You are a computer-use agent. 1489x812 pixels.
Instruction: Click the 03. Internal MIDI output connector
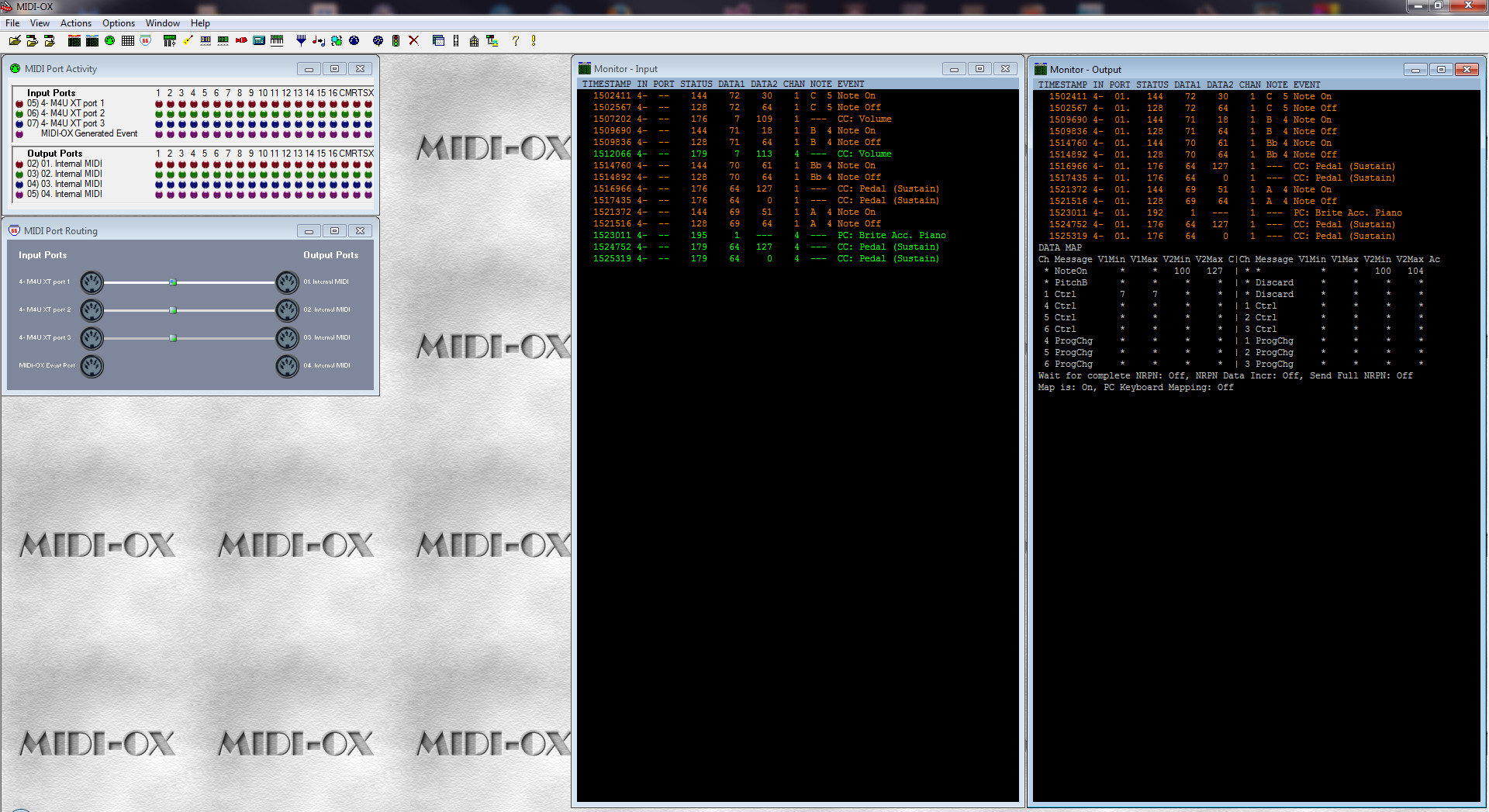tap(287, 338)
